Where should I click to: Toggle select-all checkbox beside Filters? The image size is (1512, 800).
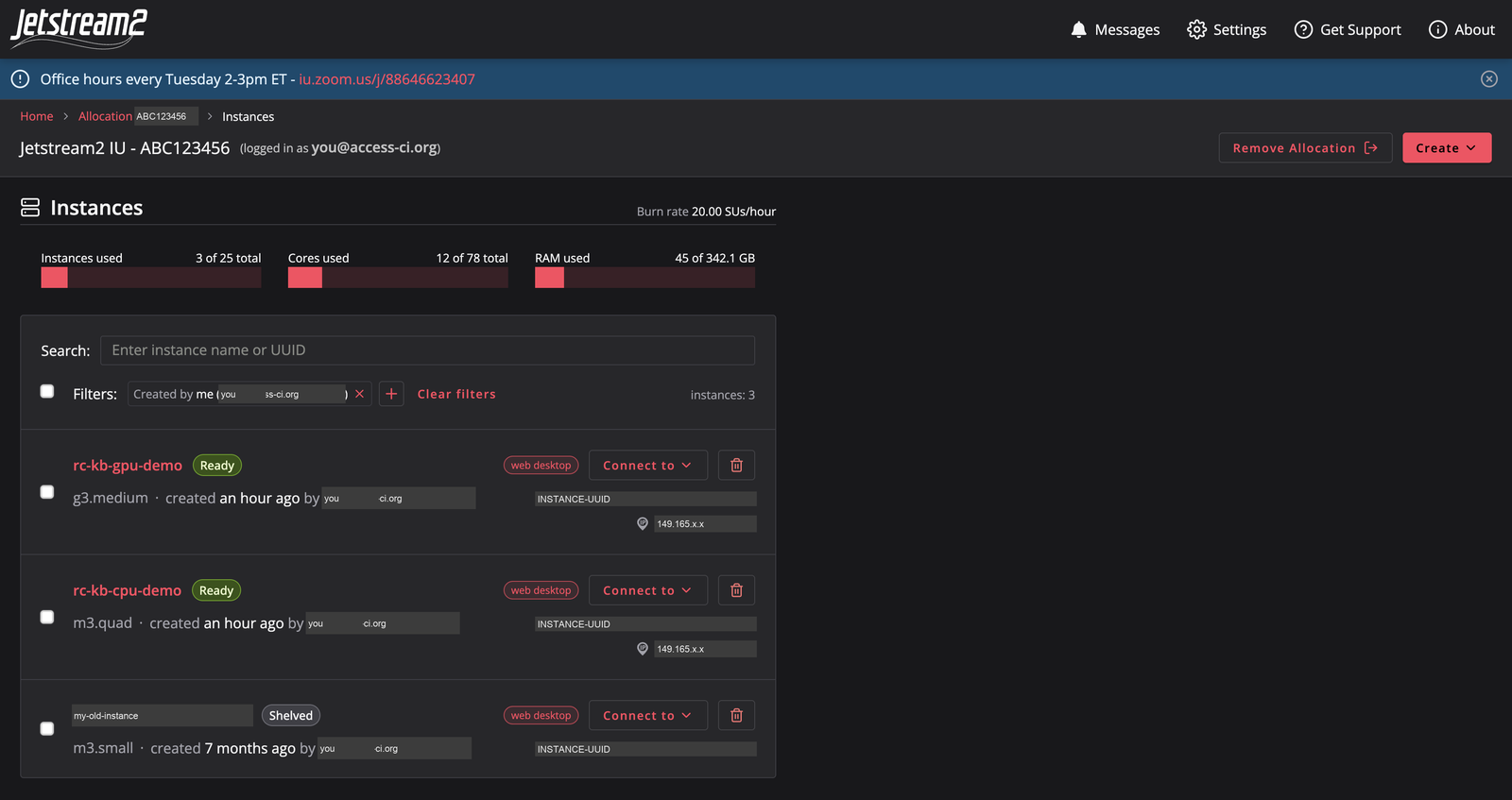pyautogui.click(x=47, y=391)
